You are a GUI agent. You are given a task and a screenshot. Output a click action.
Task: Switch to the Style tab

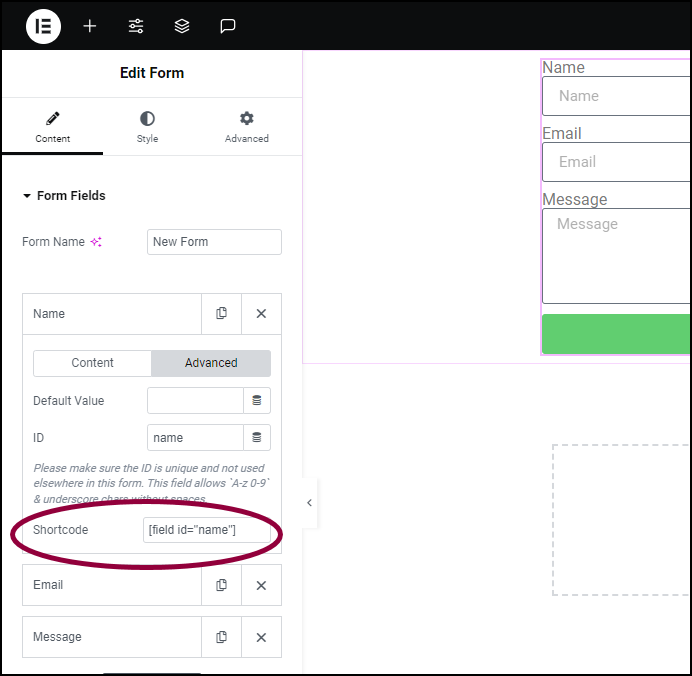click(x=147, y=127)
